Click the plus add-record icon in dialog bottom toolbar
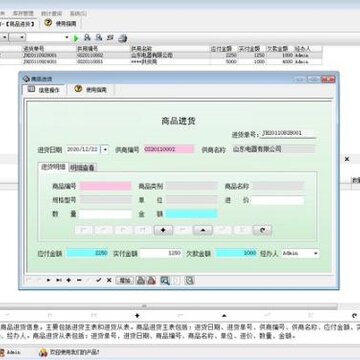The height and width of the screenshot is (360, 360). tap(69, 280)
